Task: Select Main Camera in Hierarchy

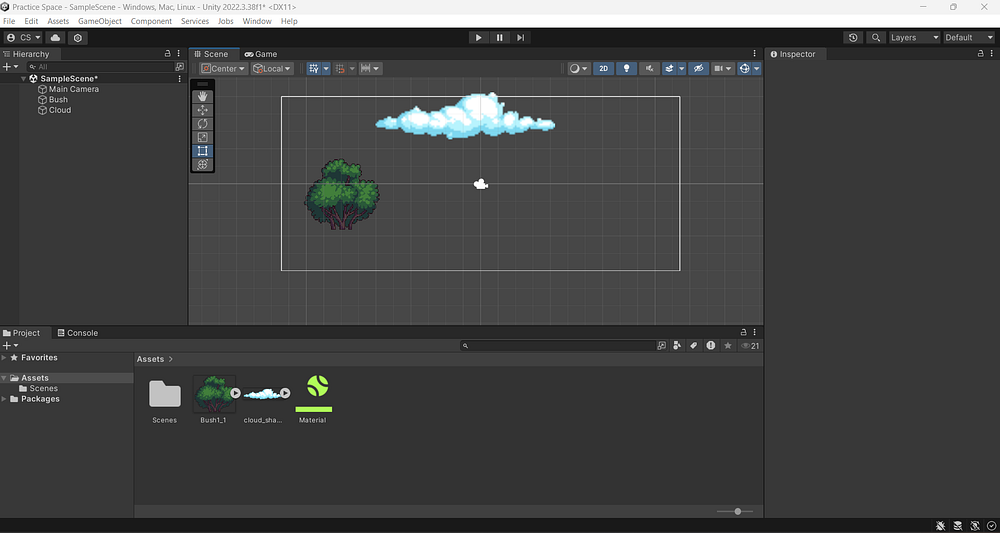Action: pyautogui.click(x=73, y=89)
